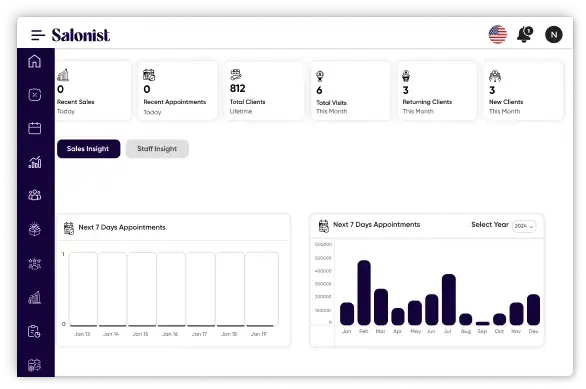
Task: Click the Recent Sales chart icon
Action: (63, 75)
